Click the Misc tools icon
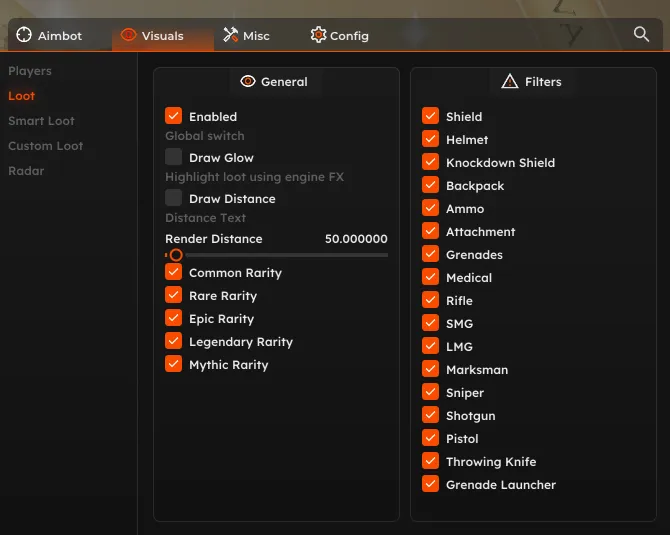 tap(230, 35)
